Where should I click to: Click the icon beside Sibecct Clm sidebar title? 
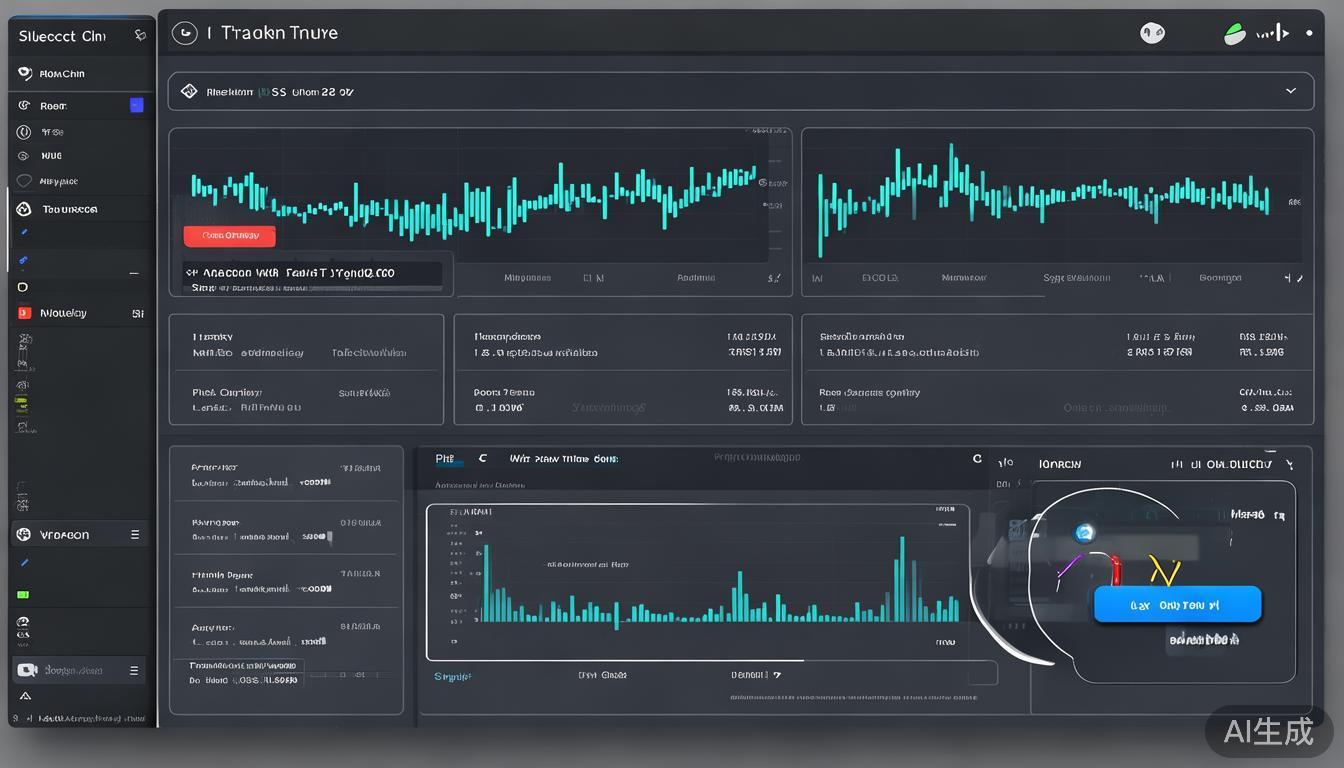140,36
